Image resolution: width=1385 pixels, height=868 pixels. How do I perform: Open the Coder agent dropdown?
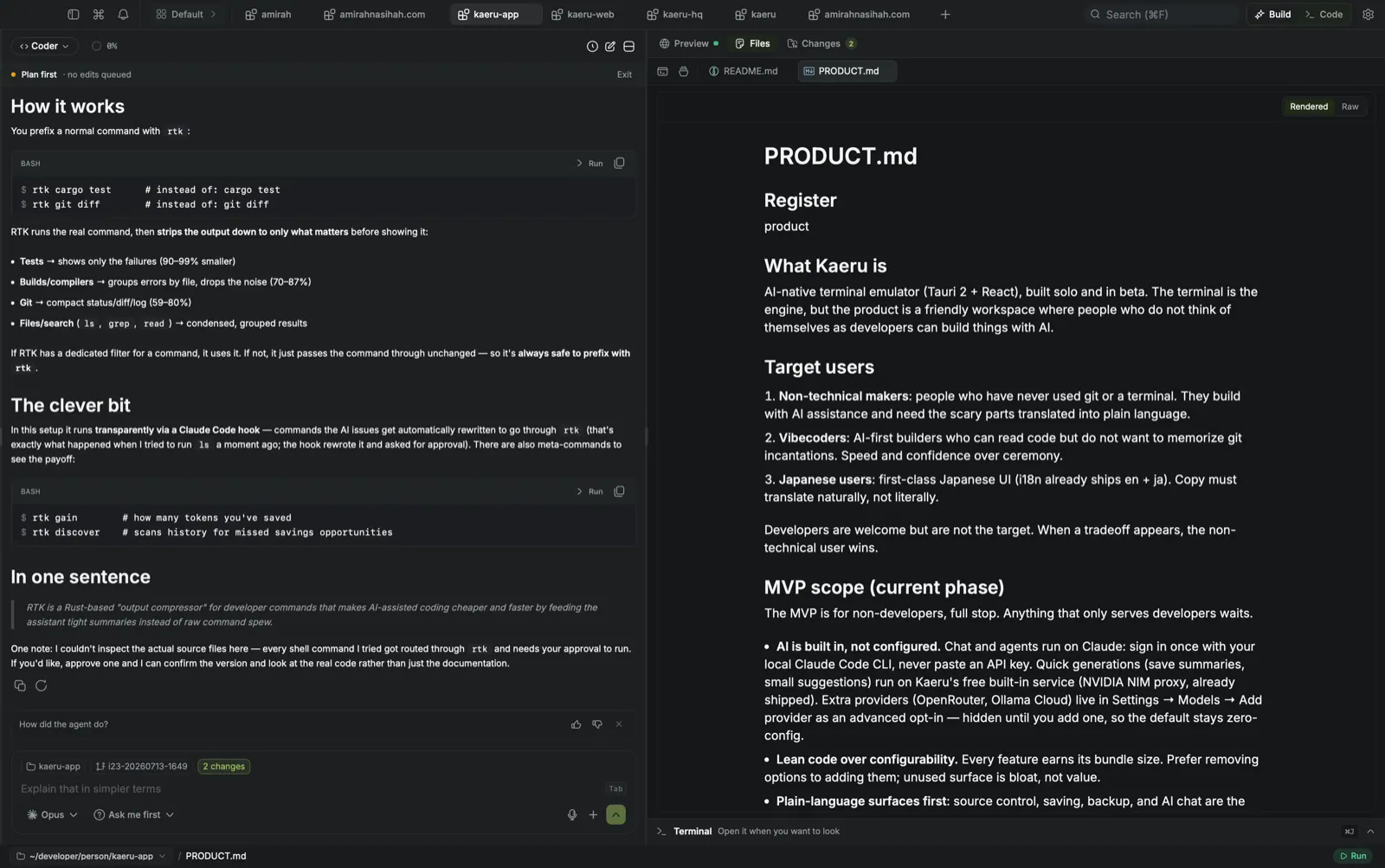coord(44,46)
